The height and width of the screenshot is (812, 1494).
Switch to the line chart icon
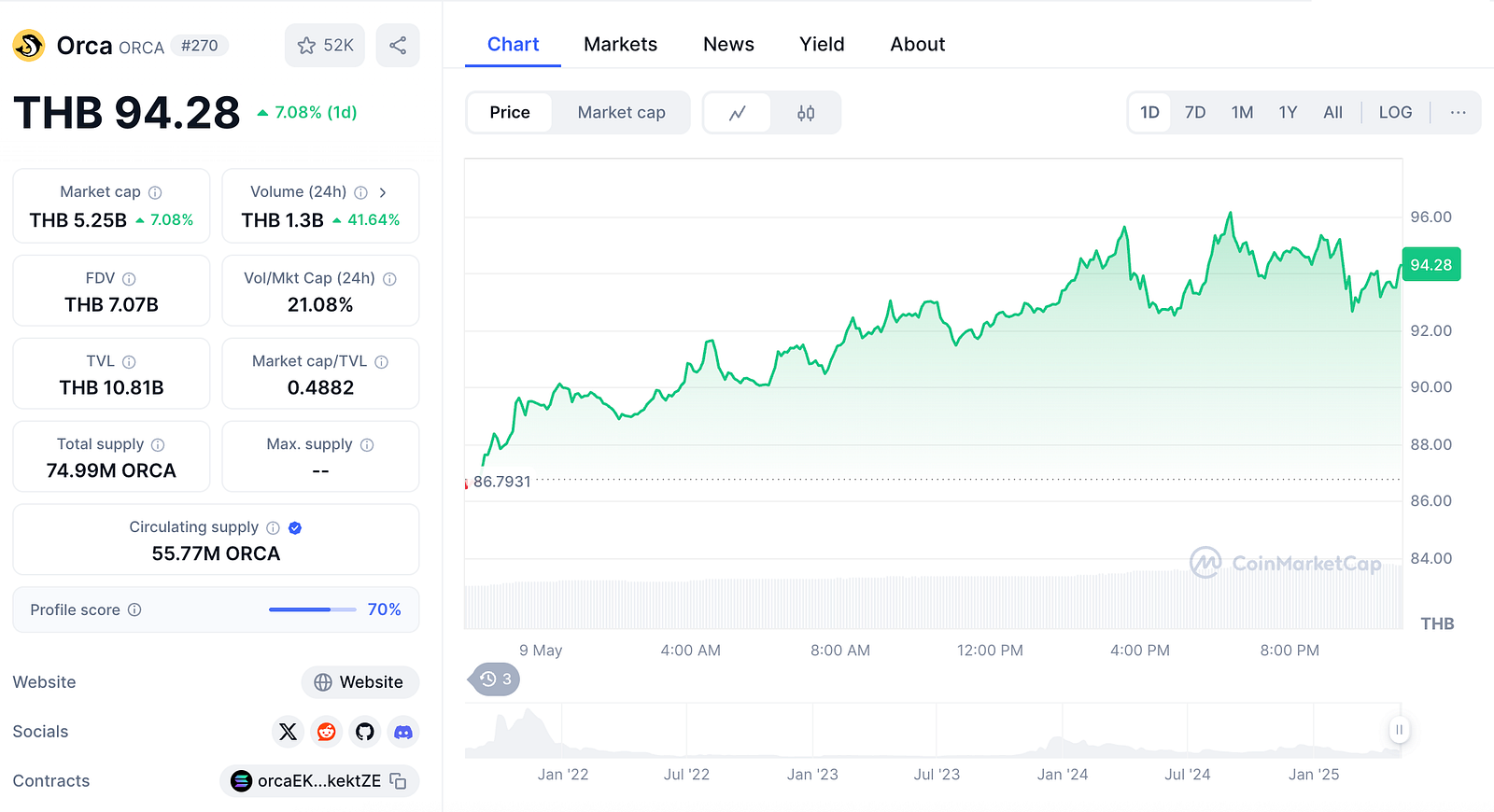coord(738,113)
